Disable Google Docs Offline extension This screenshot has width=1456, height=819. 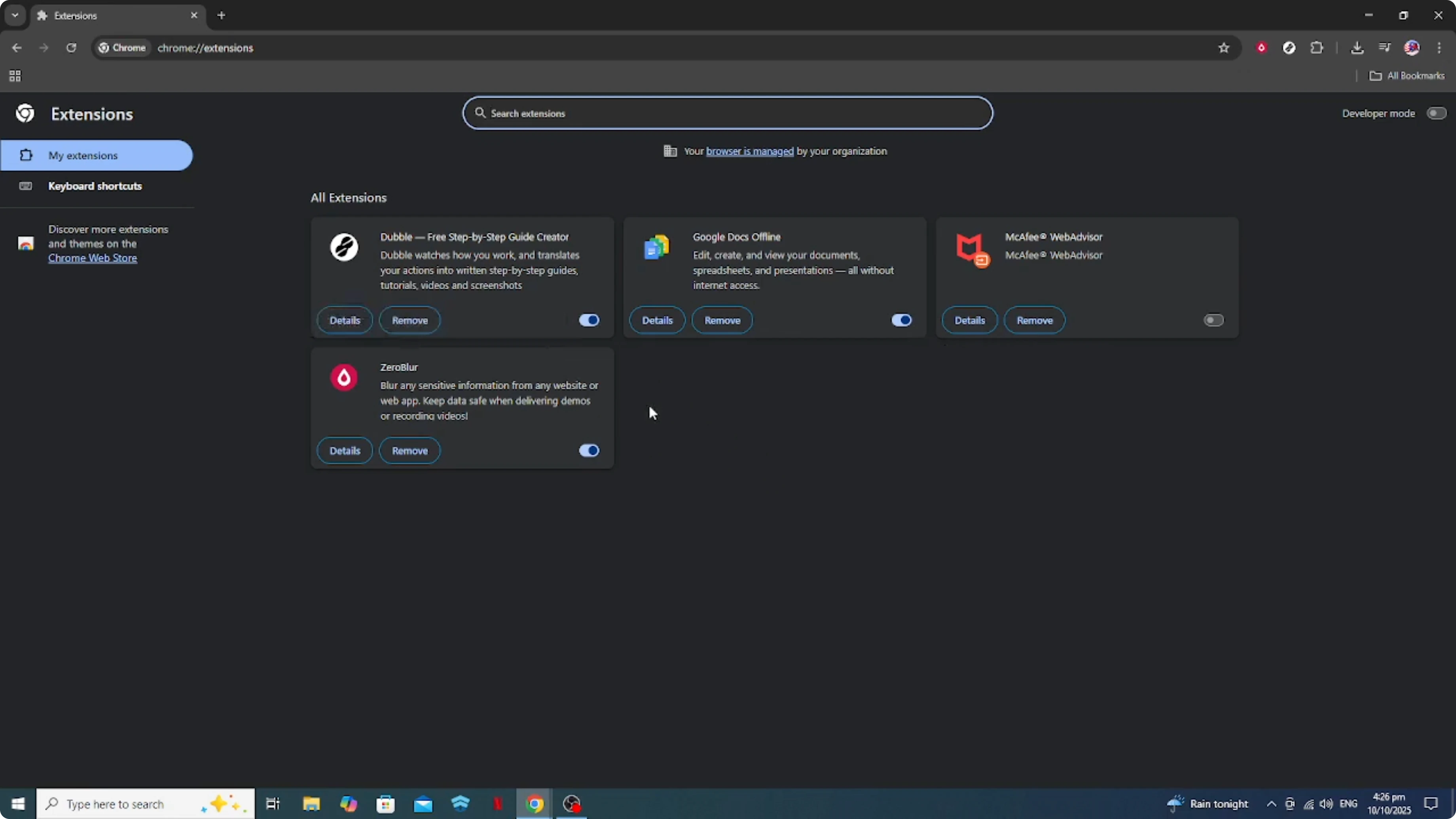click(901, 320)
